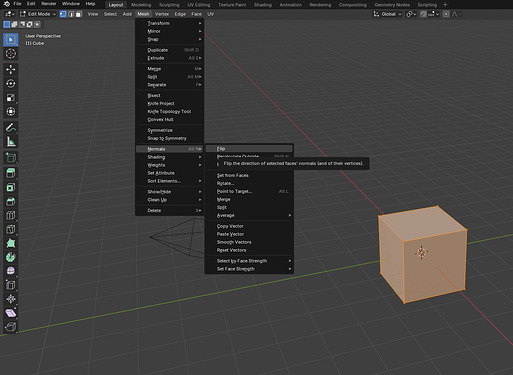The height and width of the screenshot is (375, 513).
Task: Pick the Scale tool
Action: tap(11, 98)
